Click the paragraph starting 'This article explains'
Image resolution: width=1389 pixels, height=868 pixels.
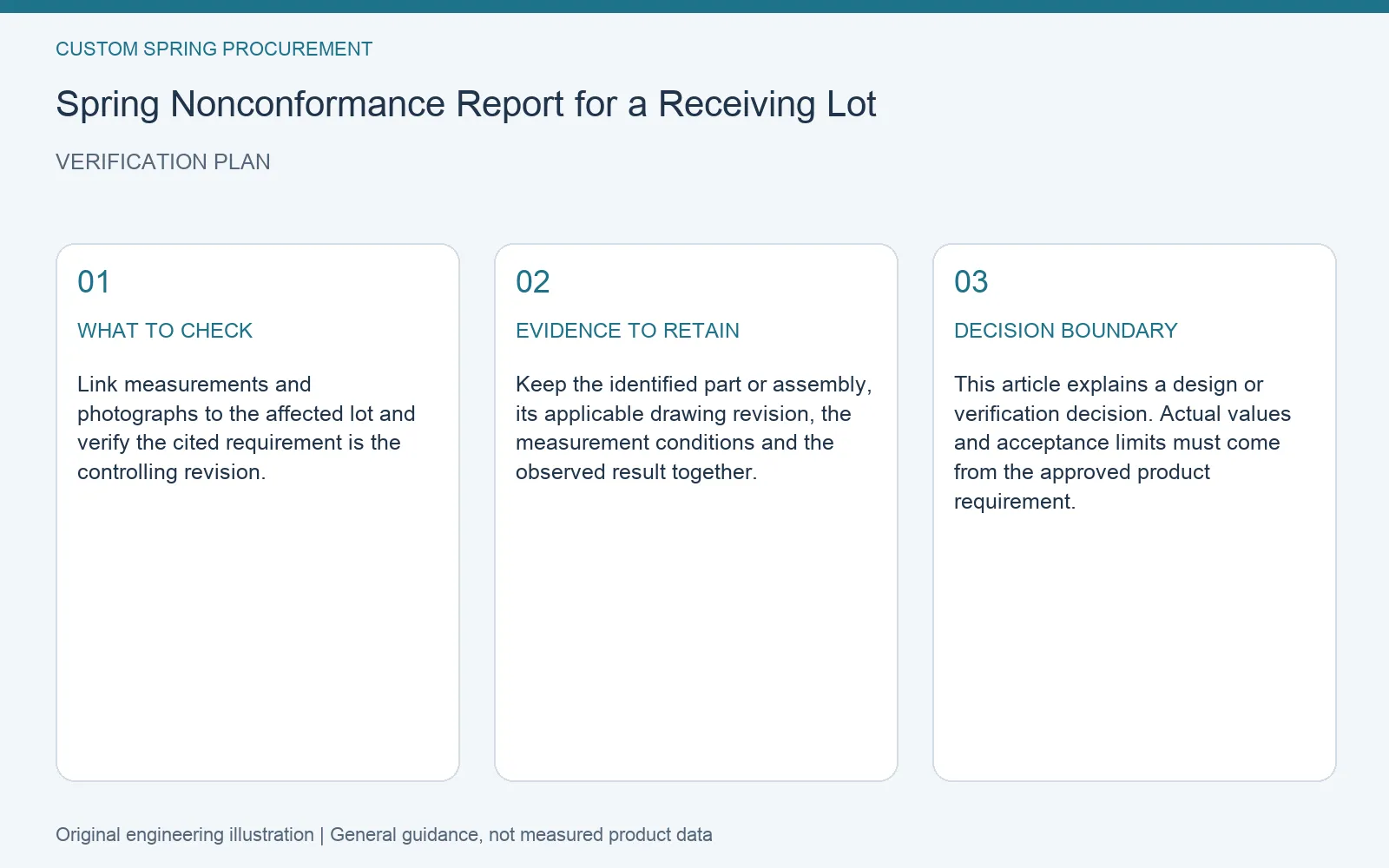pos(1122,443)
